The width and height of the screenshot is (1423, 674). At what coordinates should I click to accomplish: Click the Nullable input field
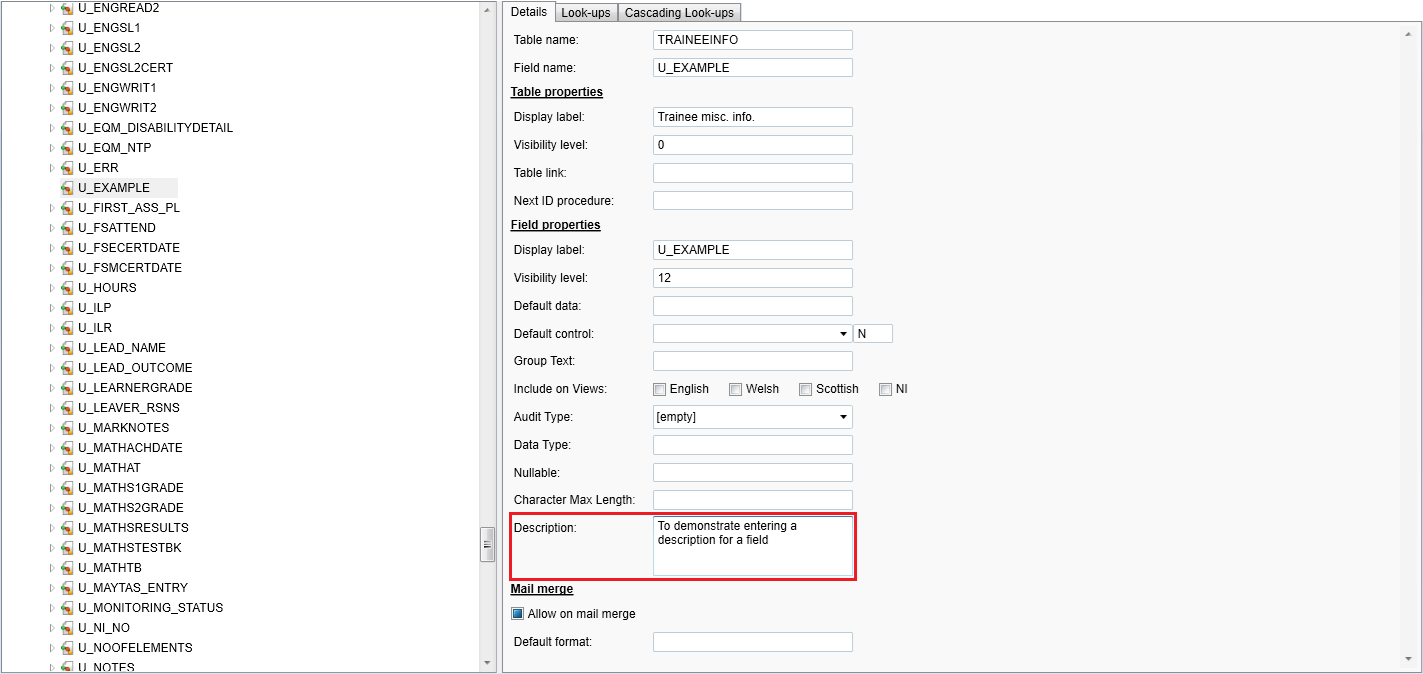(753, 472)
